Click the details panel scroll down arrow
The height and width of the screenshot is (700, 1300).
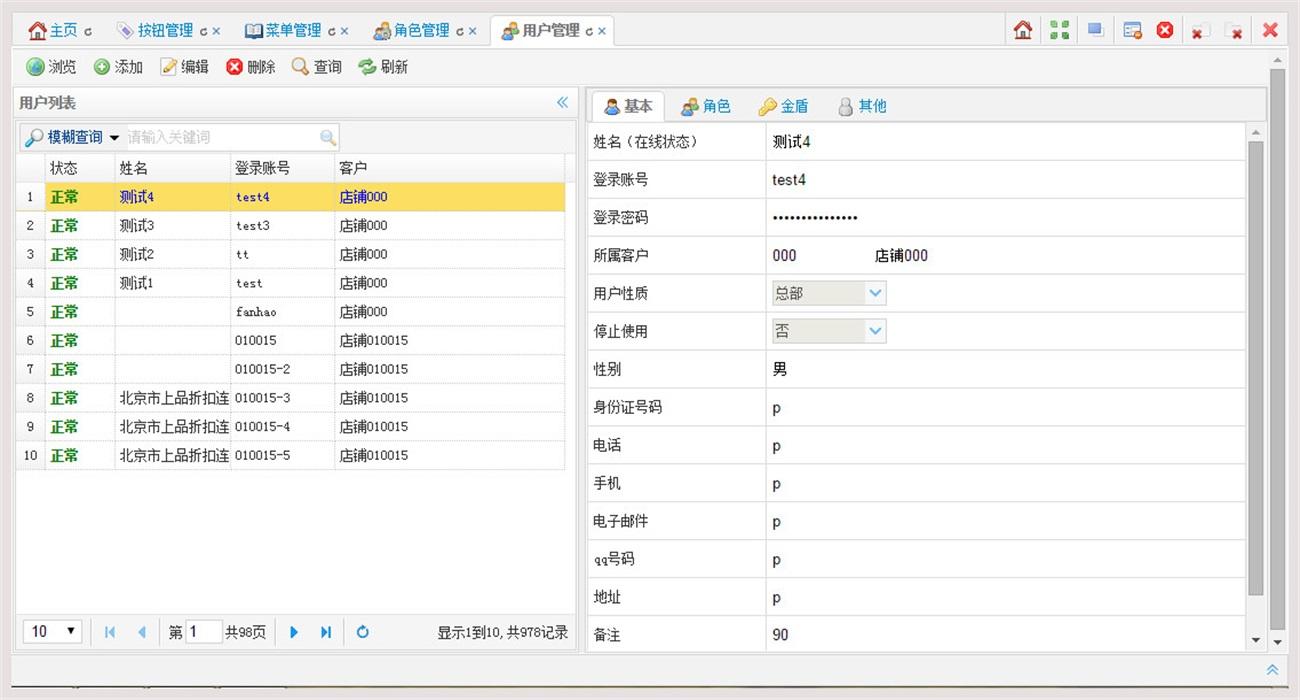(1256, 639)
